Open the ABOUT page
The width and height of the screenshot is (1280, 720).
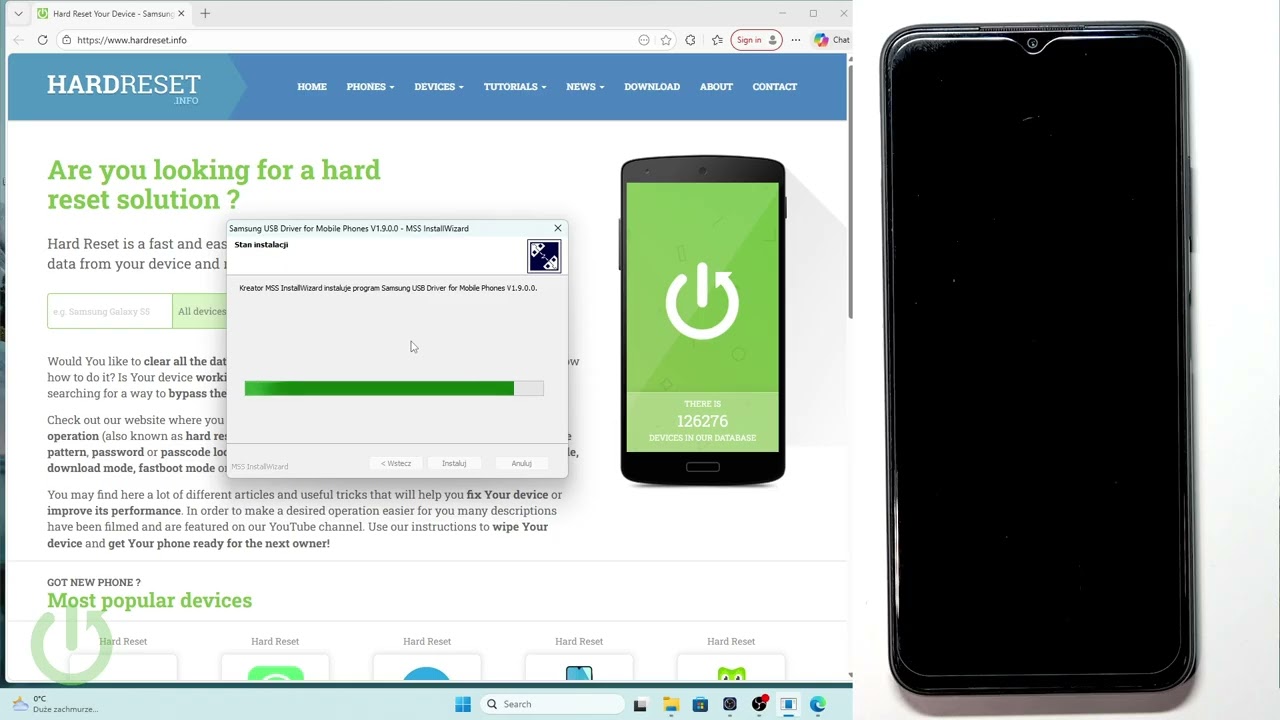(x=716, y=87)
